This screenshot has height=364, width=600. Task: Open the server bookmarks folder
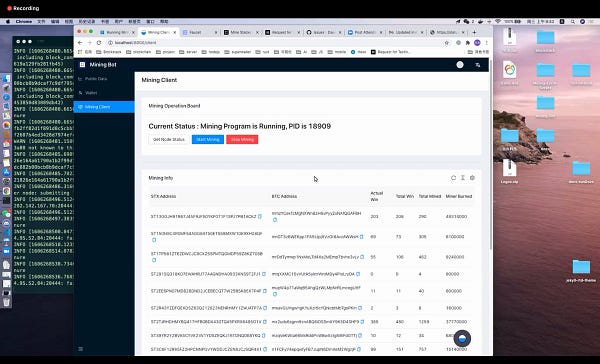click(x=188, y=52)
